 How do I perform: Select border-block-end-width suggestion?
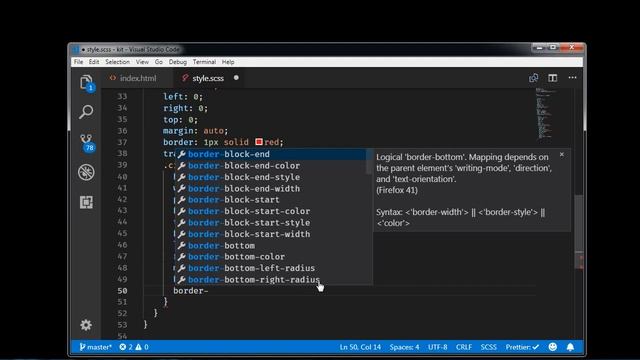(x=271, y=189)
